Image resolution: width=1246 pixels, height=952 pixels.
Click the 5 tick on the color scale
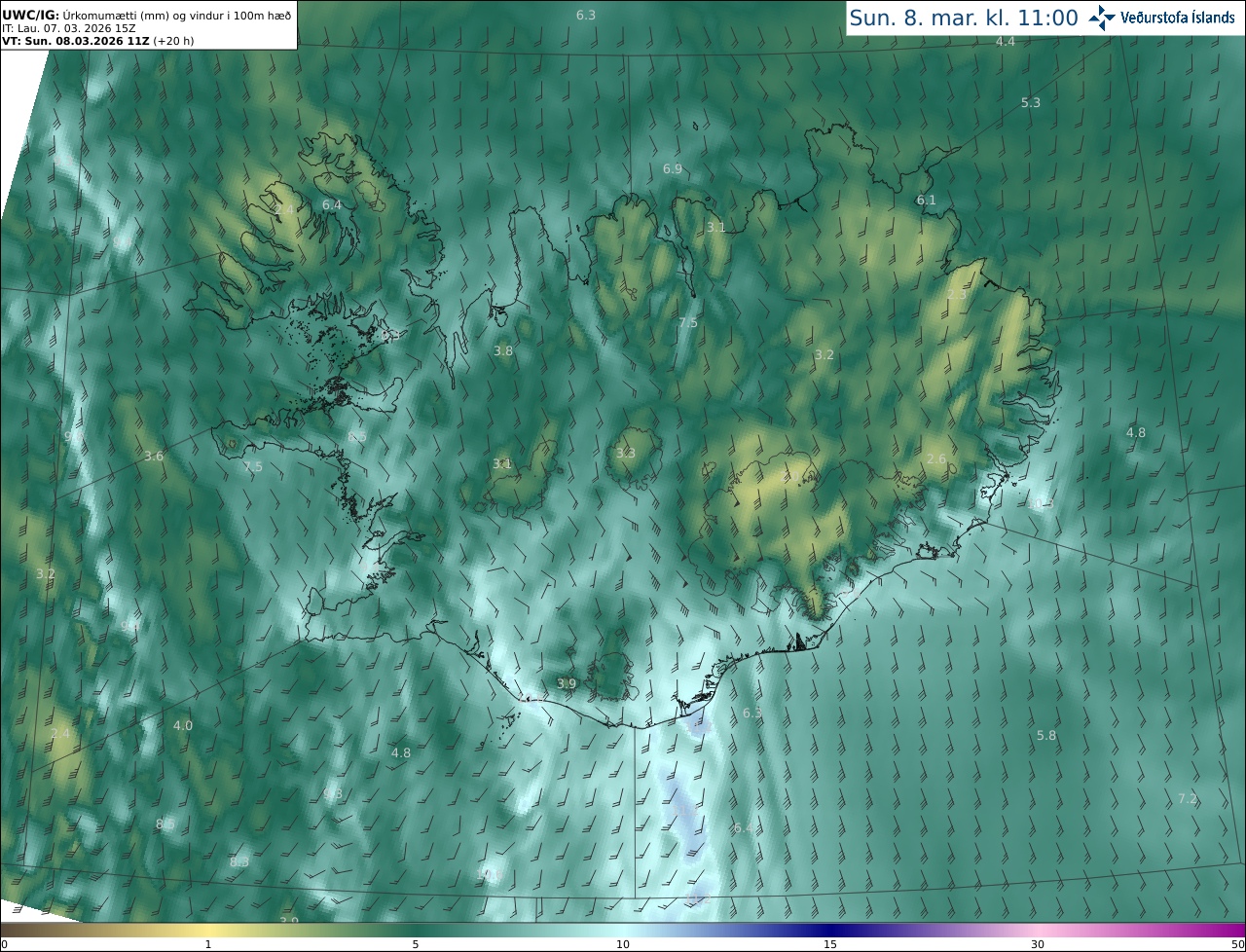coord(416,944)
